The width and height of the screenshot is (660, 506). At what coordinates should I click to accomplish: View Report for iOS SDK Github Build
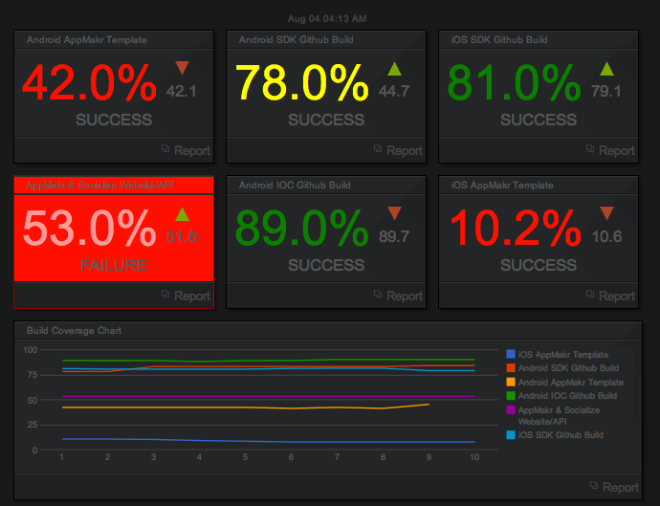click(610, 150)
